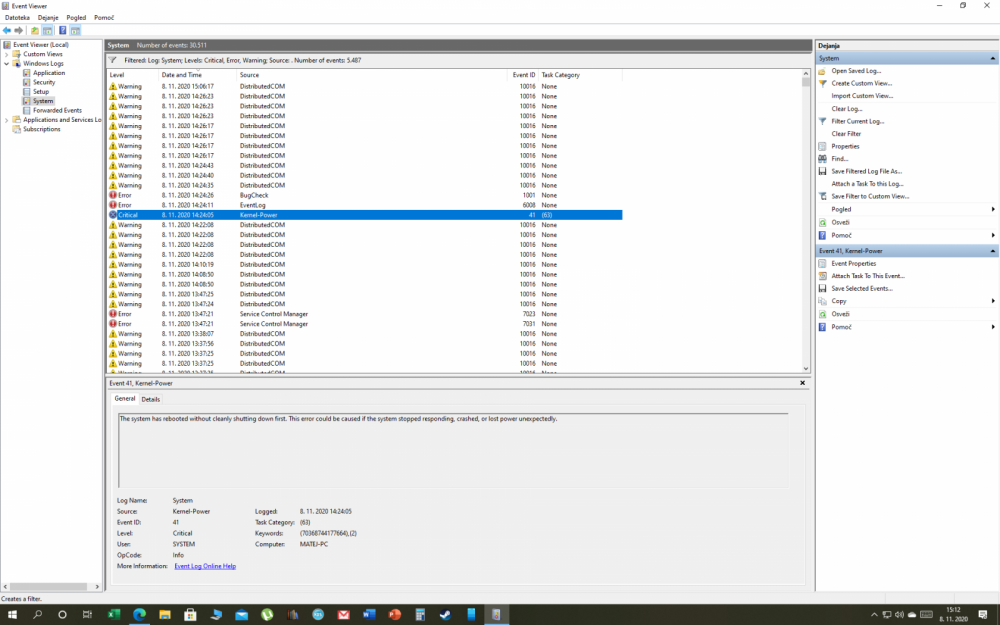Open the Dejanje menu
1000x625 pixels.
pos(47,17)
